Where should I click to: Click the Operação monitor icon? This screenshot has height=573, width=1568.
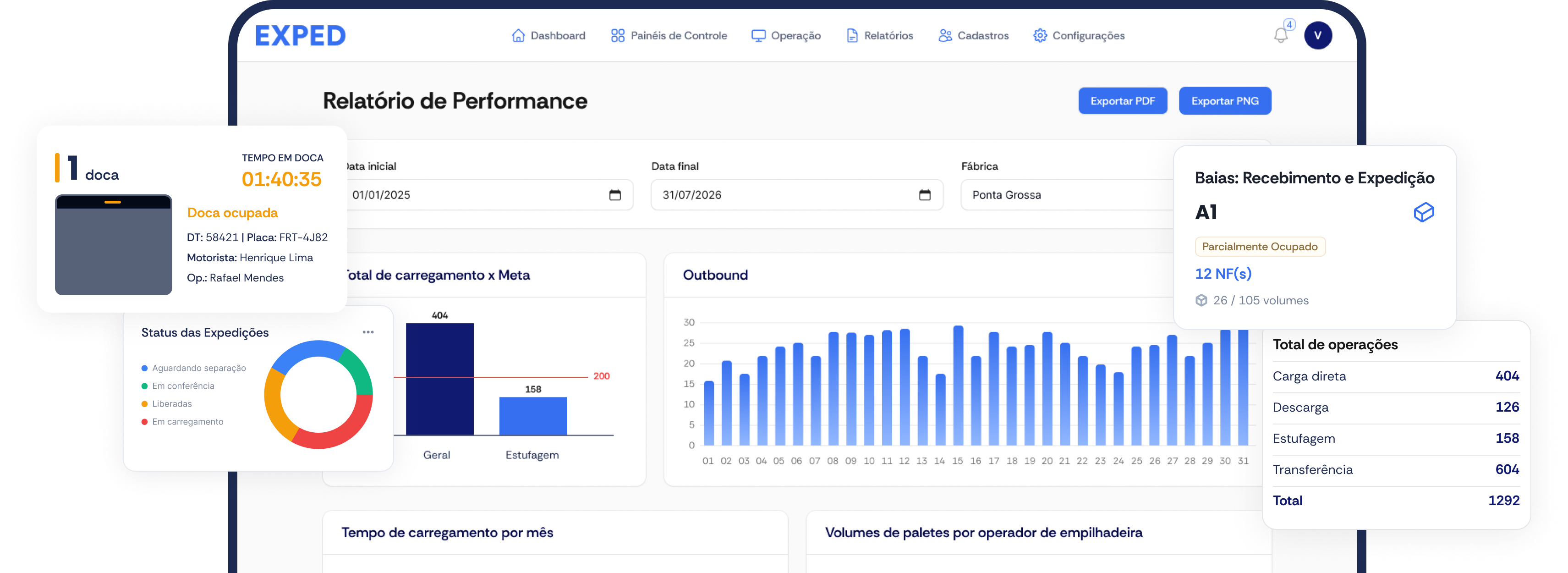click(x=758, y=35)
